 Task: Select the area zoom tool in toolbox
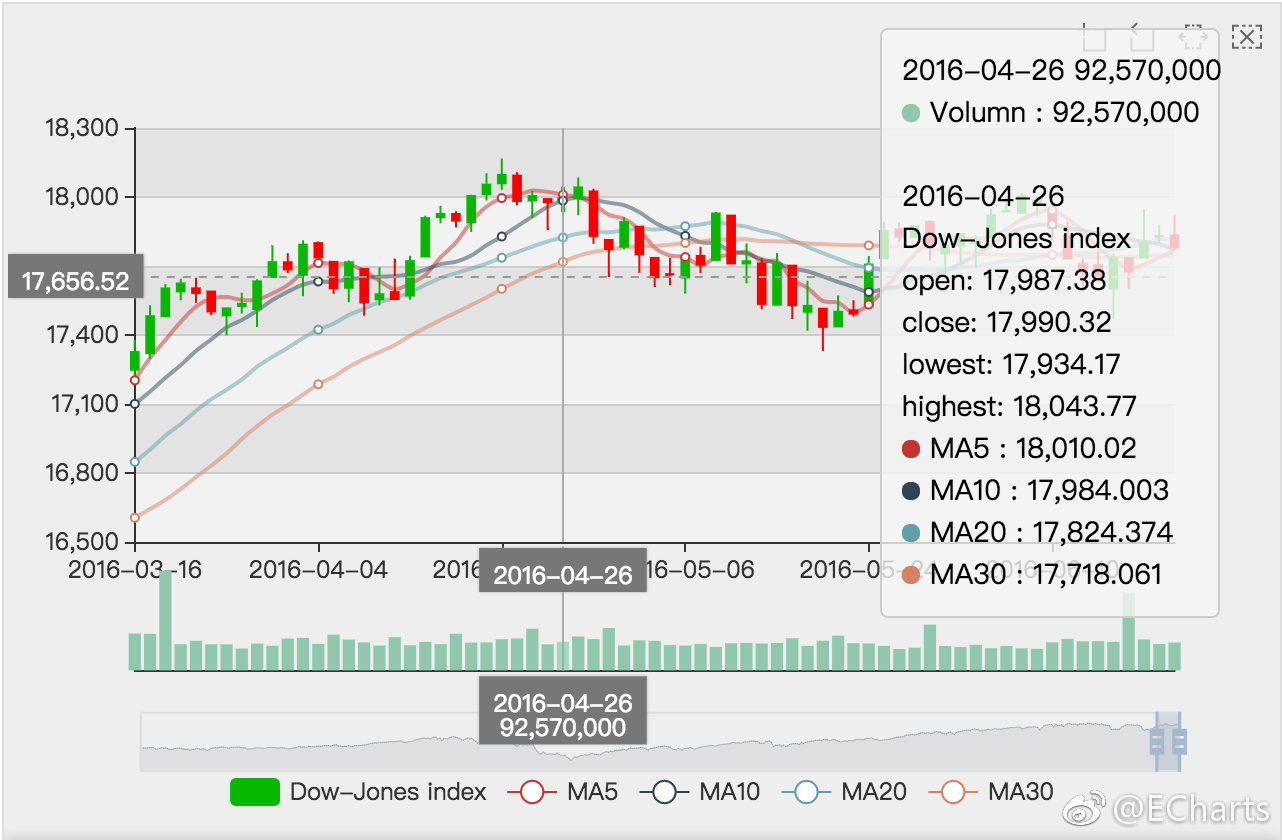point(1095,38)
